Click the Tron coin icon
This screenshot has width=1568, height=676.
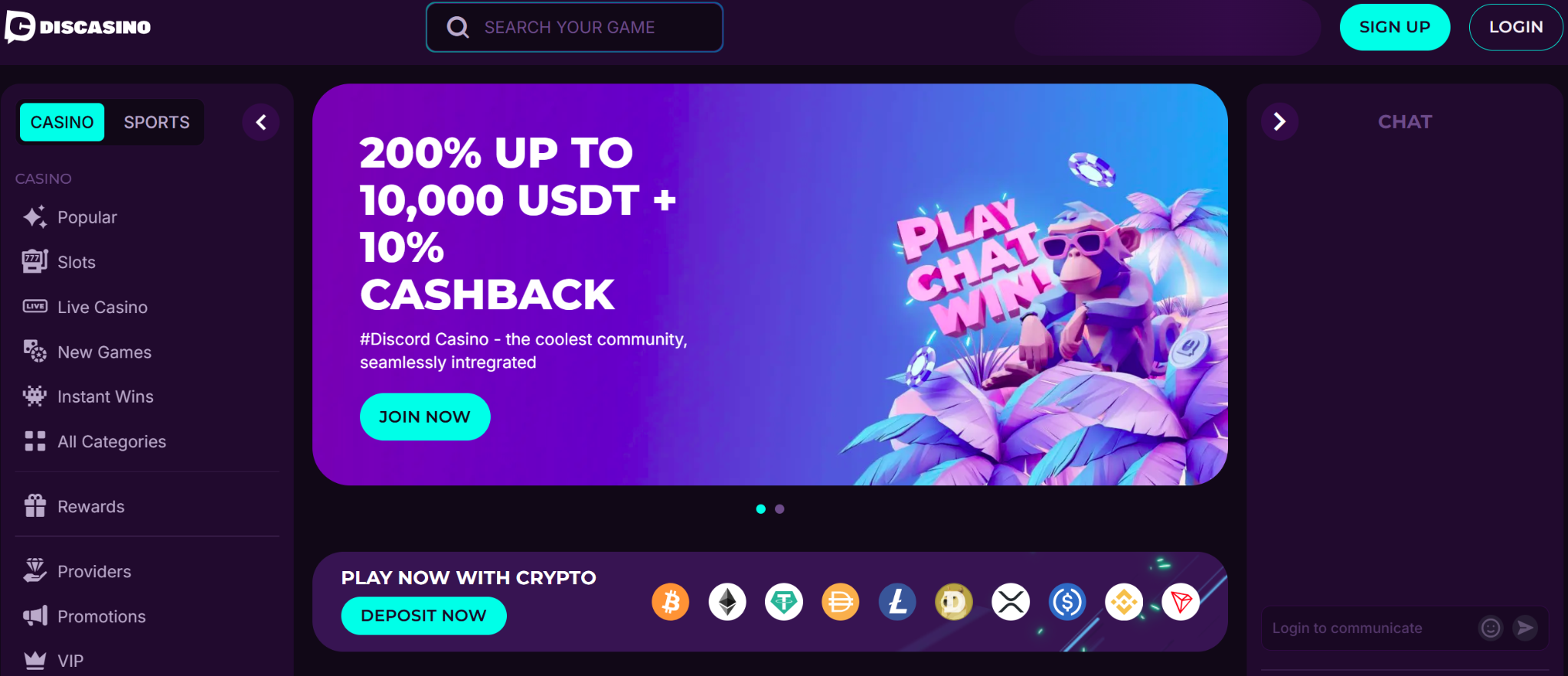coord(1181,603)
